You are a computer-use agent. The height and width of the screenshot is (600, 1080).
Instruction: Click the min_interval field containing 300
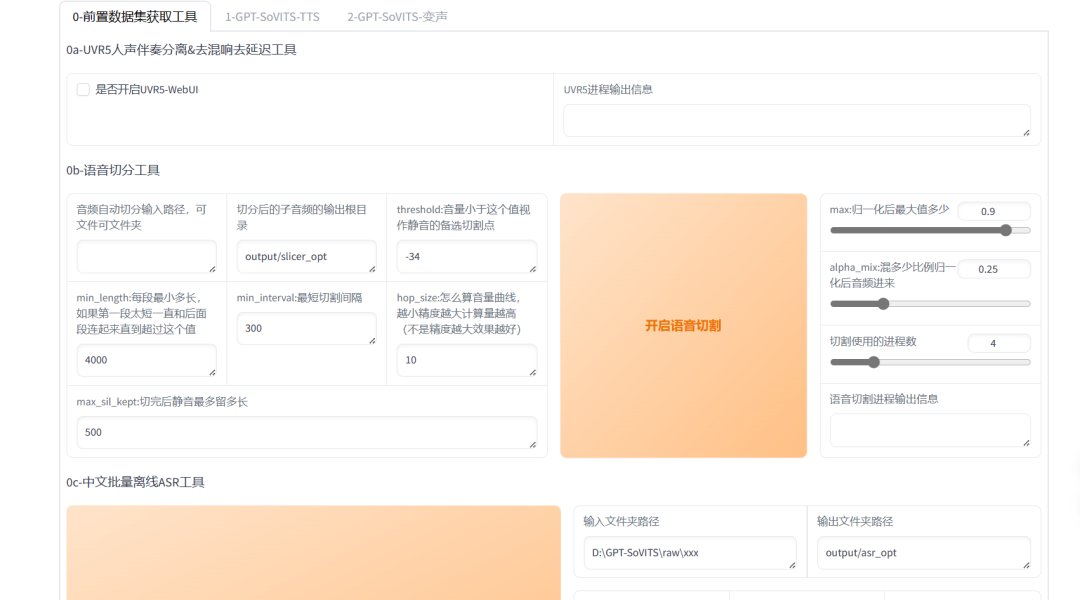coord(307,328)
